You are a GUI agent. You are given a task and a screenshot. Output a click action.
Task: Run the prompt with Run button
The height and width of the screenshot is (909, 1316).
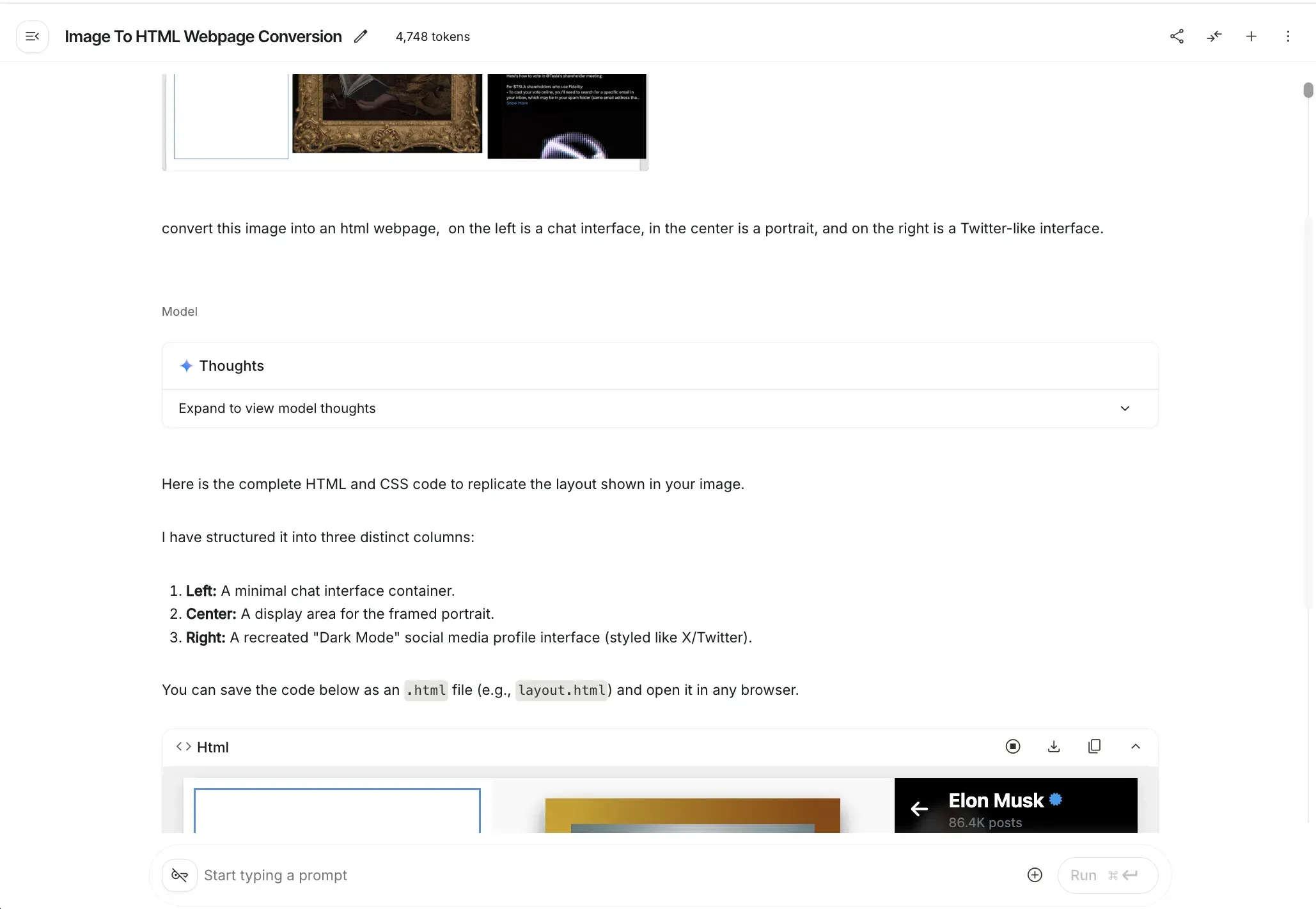1108,875
